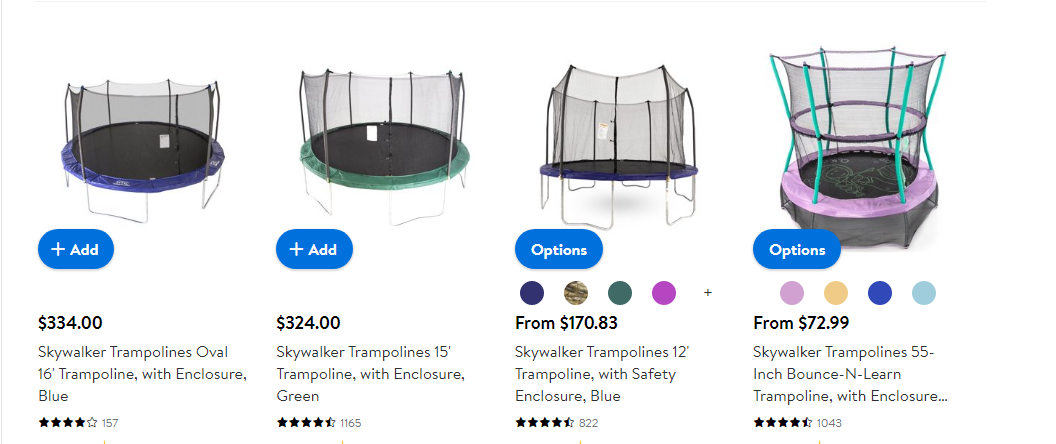The height and width of the screenshot is (444, 1056).
Task: Select the navy blue color swatch
Action: coord(532,293)
